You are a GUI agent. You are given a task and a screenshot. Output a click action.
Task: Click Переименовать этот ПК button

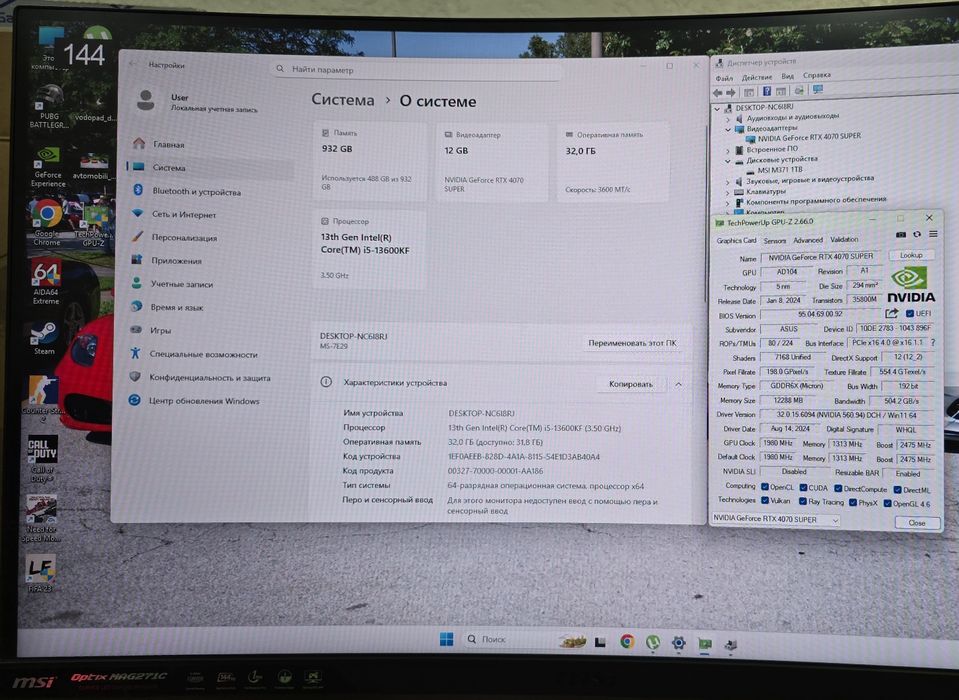point(632,343)
